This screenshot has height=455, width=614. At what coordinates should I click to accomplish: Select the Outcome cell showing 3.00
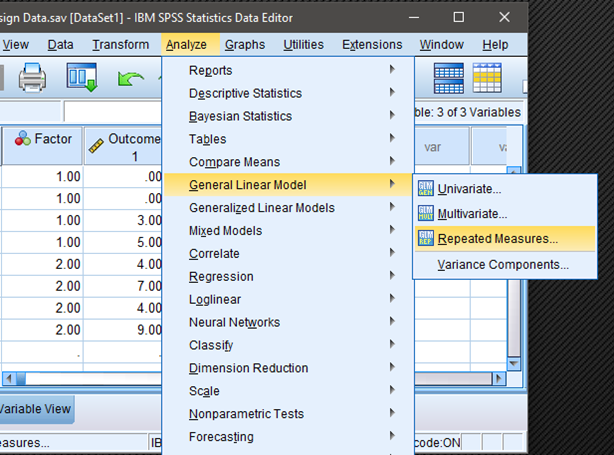point(123,220)
